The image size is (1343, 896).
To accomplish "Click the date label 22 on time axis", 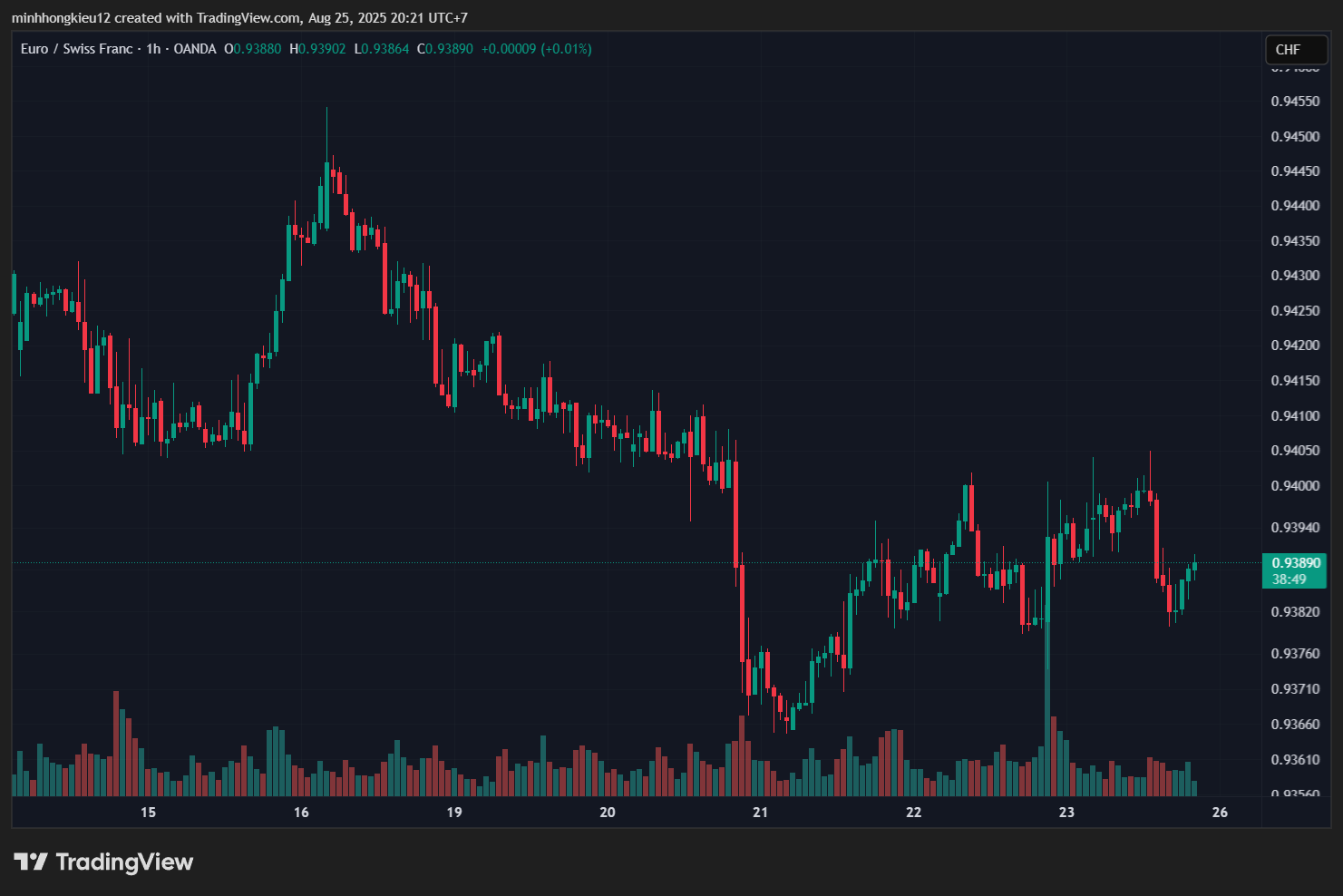I will (913, 813).
